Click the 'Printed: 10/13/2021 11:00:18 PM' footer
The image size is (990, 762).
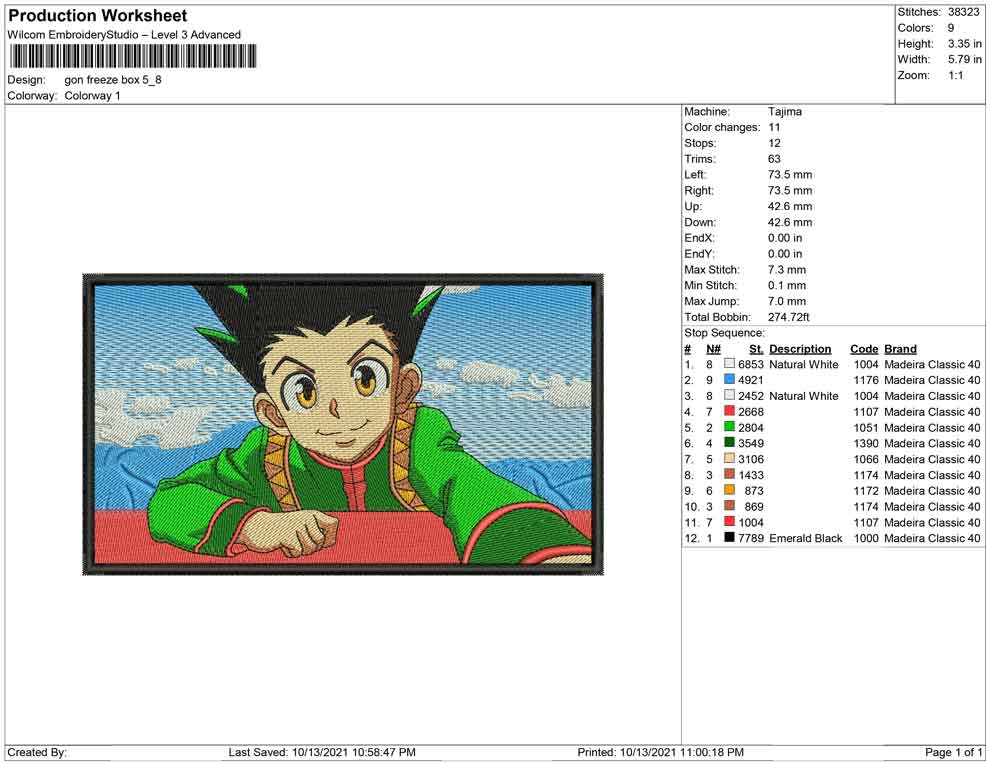coord(660,752)
